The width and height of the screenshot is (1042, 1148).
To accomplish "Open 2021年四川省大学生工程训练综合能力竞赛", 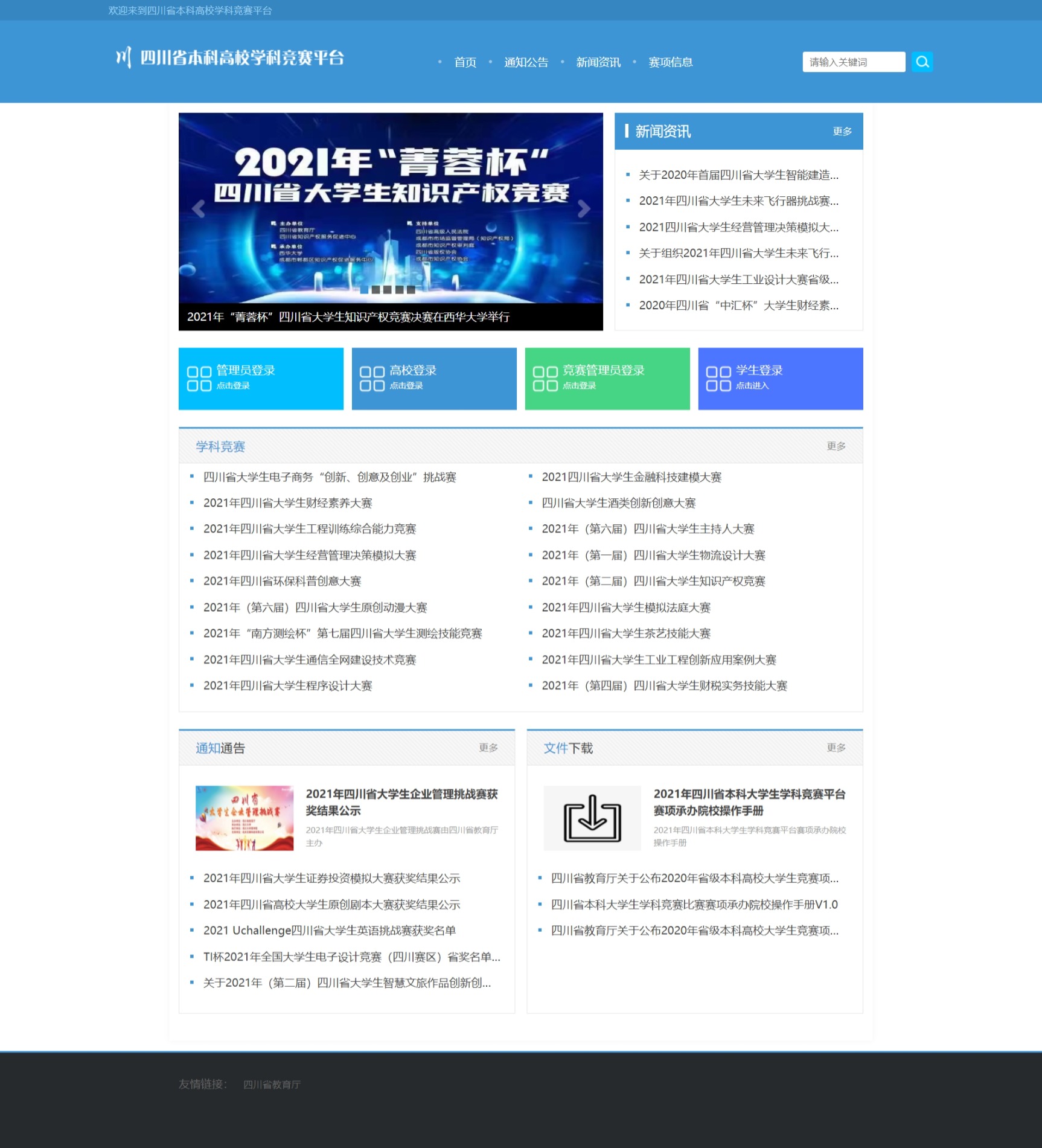I will click(x=310, y=529).
